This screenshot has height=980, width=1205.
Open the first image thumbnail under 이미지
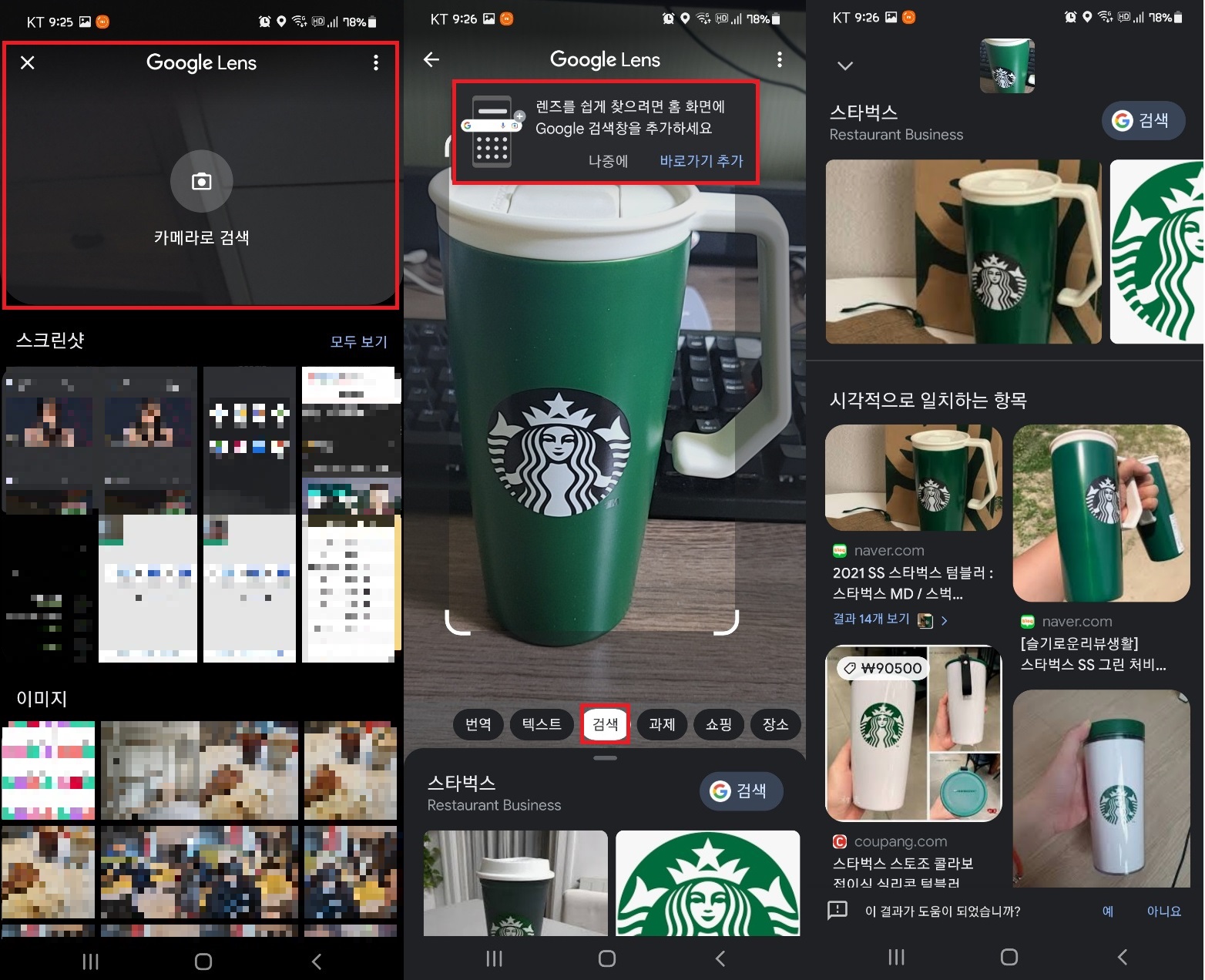click(49, 770)
